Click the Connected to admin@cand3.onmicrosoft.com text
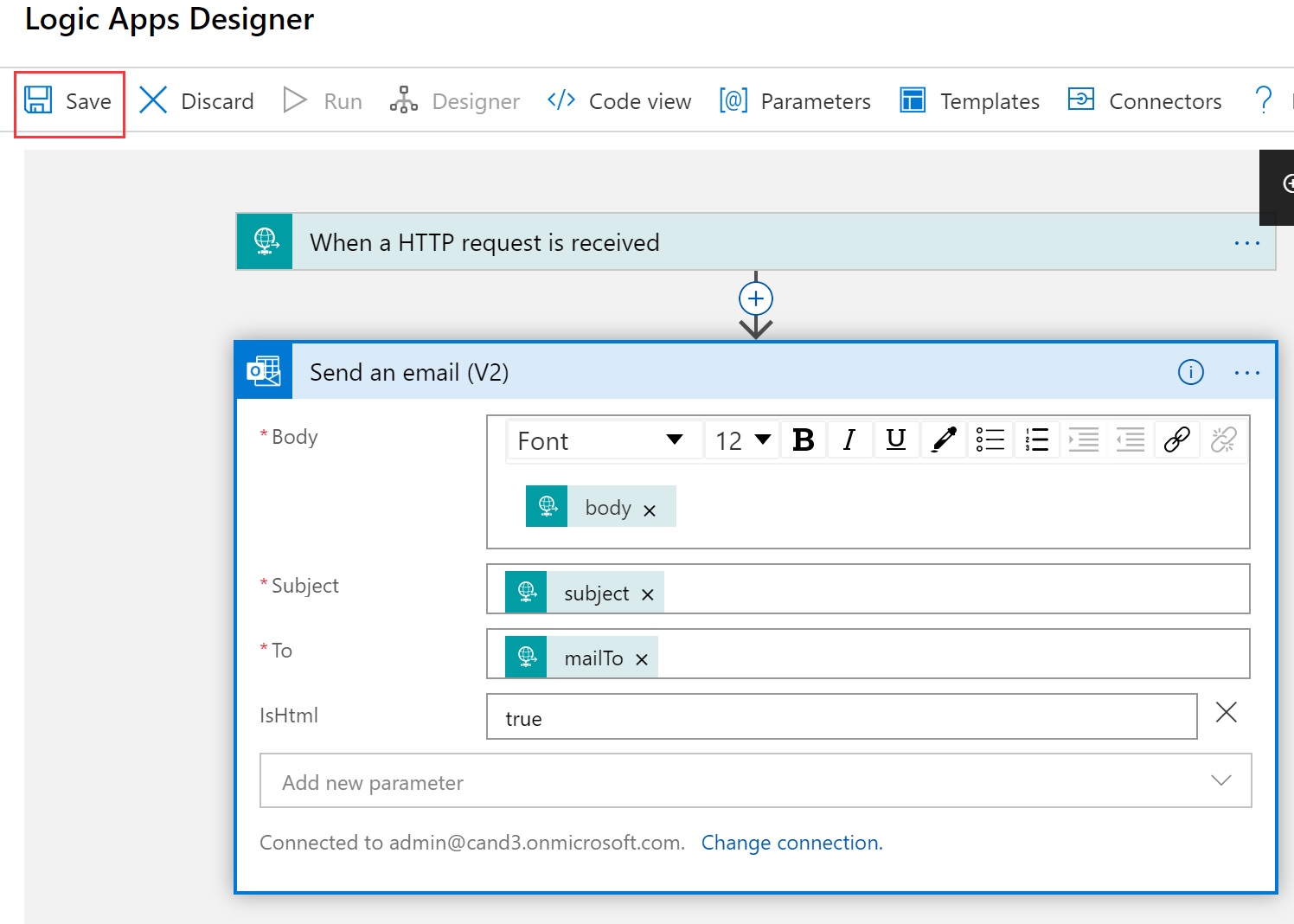 coord(472,843)
